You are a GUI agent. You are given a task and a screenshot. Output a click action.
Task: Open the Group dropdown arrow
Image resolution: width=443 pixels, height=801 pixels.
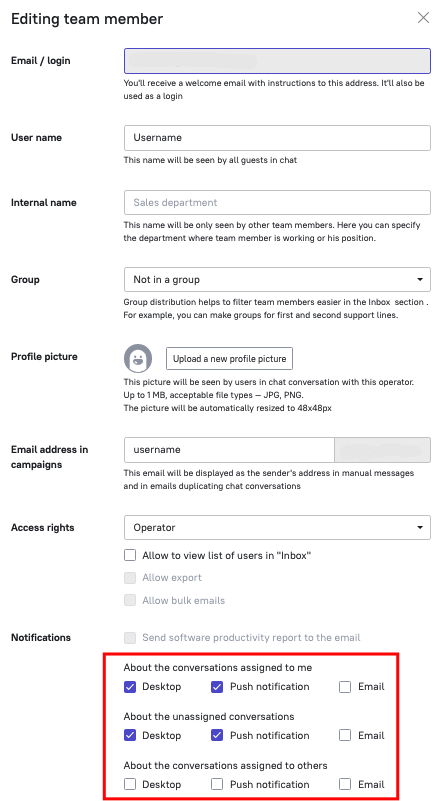[x=420, y=279]
